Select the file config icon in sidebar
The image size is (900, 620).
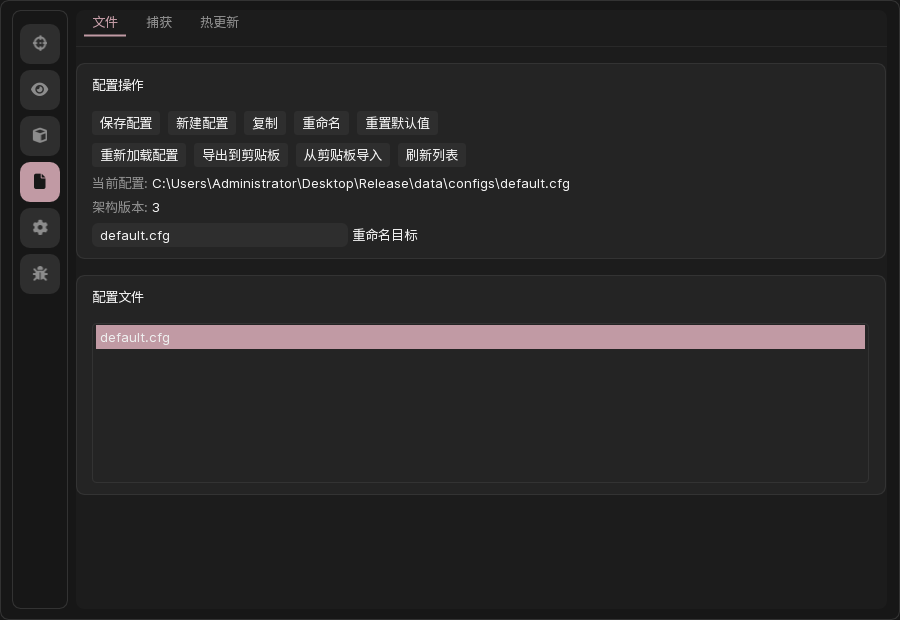(40, 182)
